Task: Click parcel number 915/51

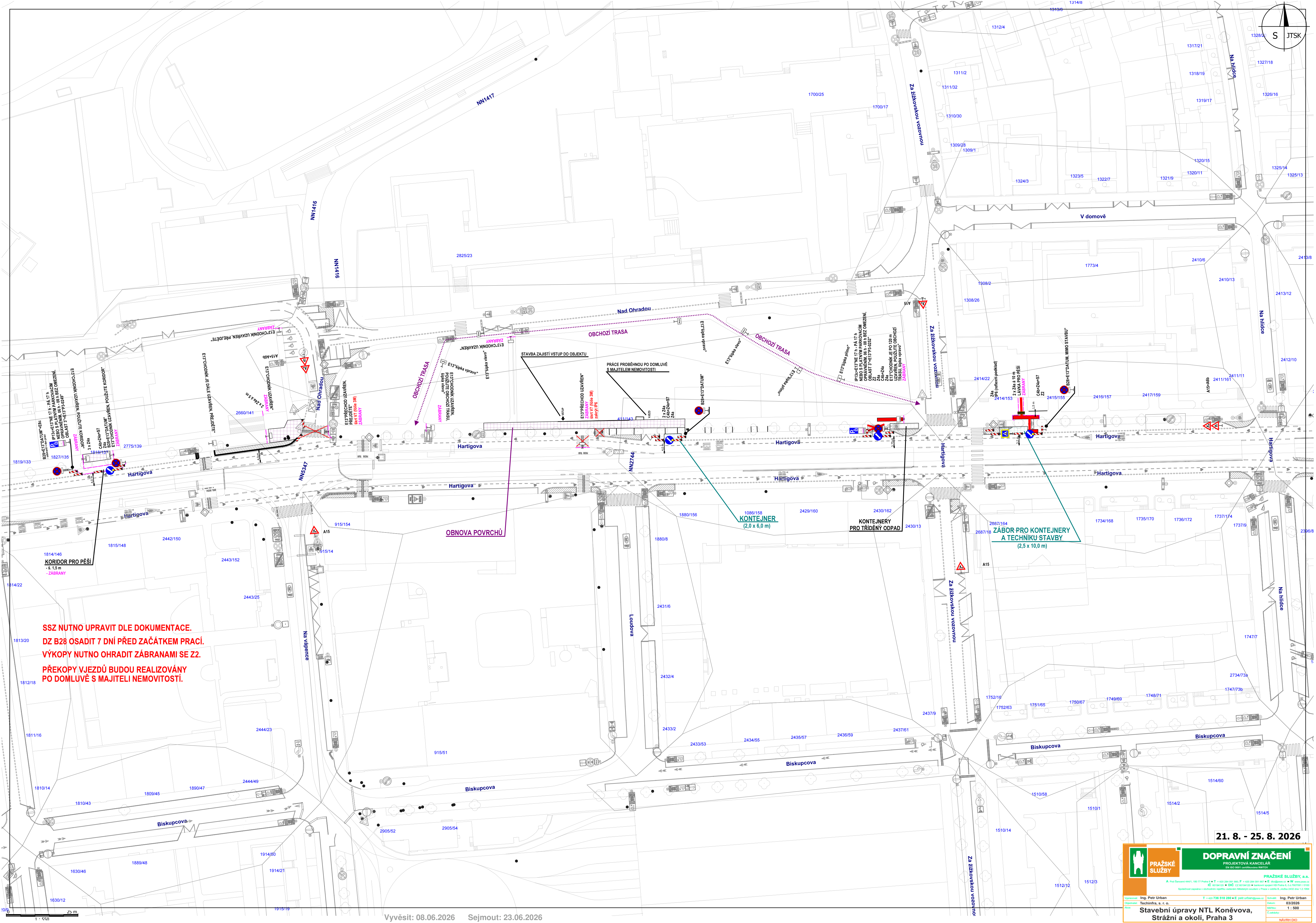Action: click(x=441, y=753)
